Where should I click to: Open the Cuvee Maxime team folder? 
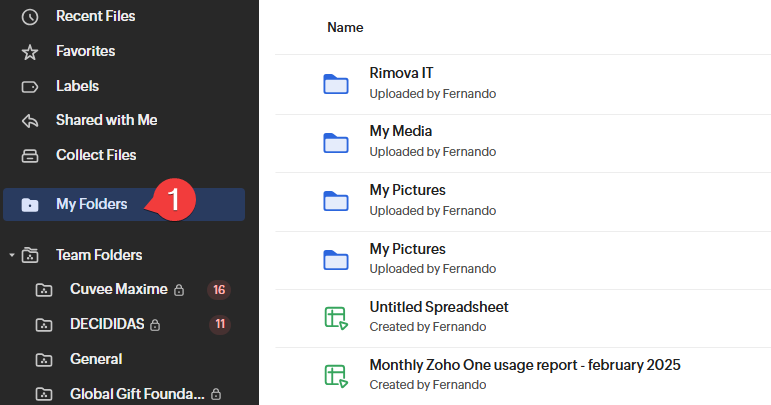coord(118,290)
